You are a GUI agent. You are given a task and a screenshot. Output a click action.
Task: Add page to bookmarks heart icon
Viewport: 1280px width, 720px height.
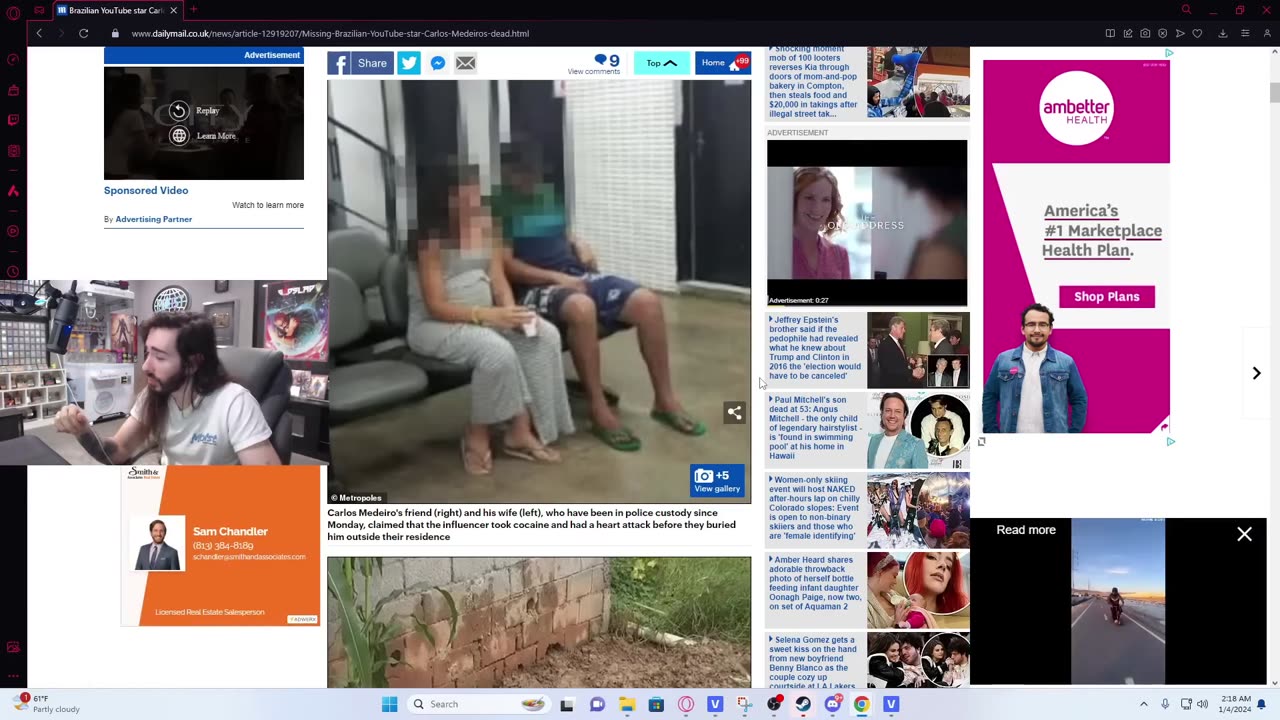click(x=1197, y=33)
